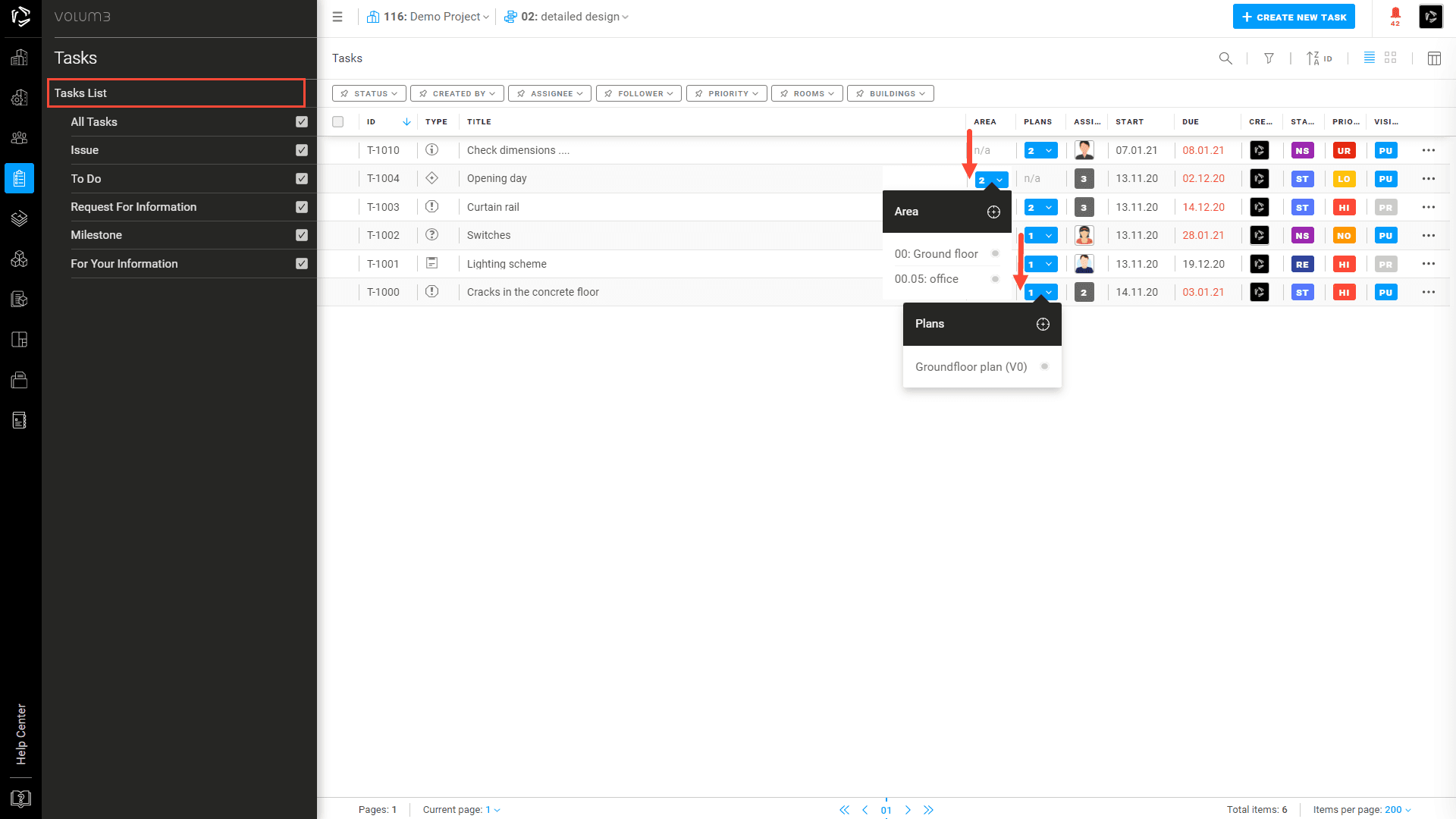
Task: Toggle Request For Information checkbox
Action: 302,207
